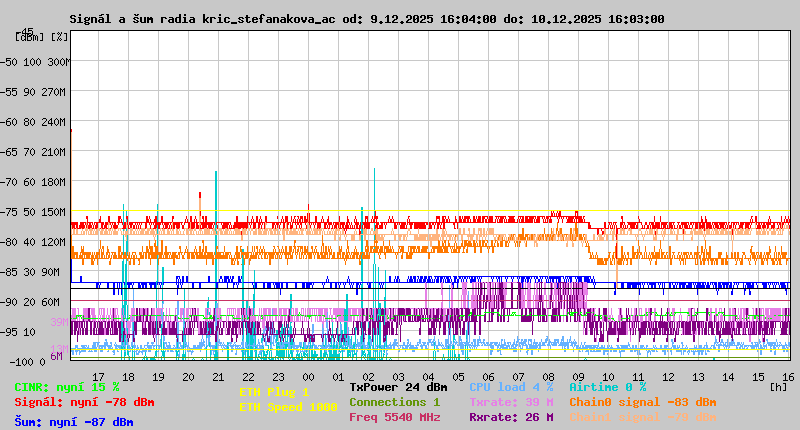
Task: Select the cyan Airtime 0 % legend entry
Action: 607,386
